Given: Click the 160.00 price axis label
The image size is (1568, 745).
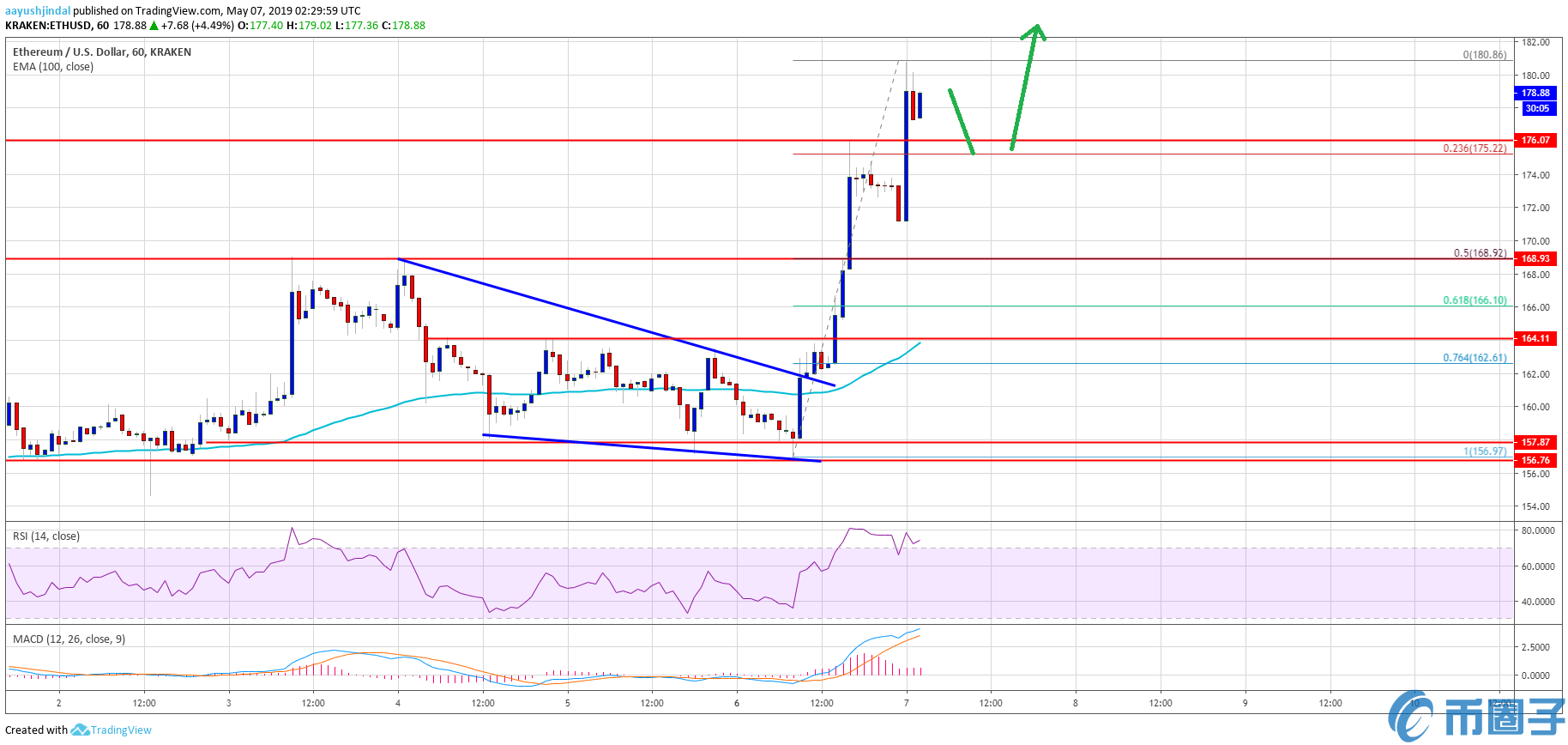Looking at the screenshot, I should pyautogui.click(x=1535, y=407).
